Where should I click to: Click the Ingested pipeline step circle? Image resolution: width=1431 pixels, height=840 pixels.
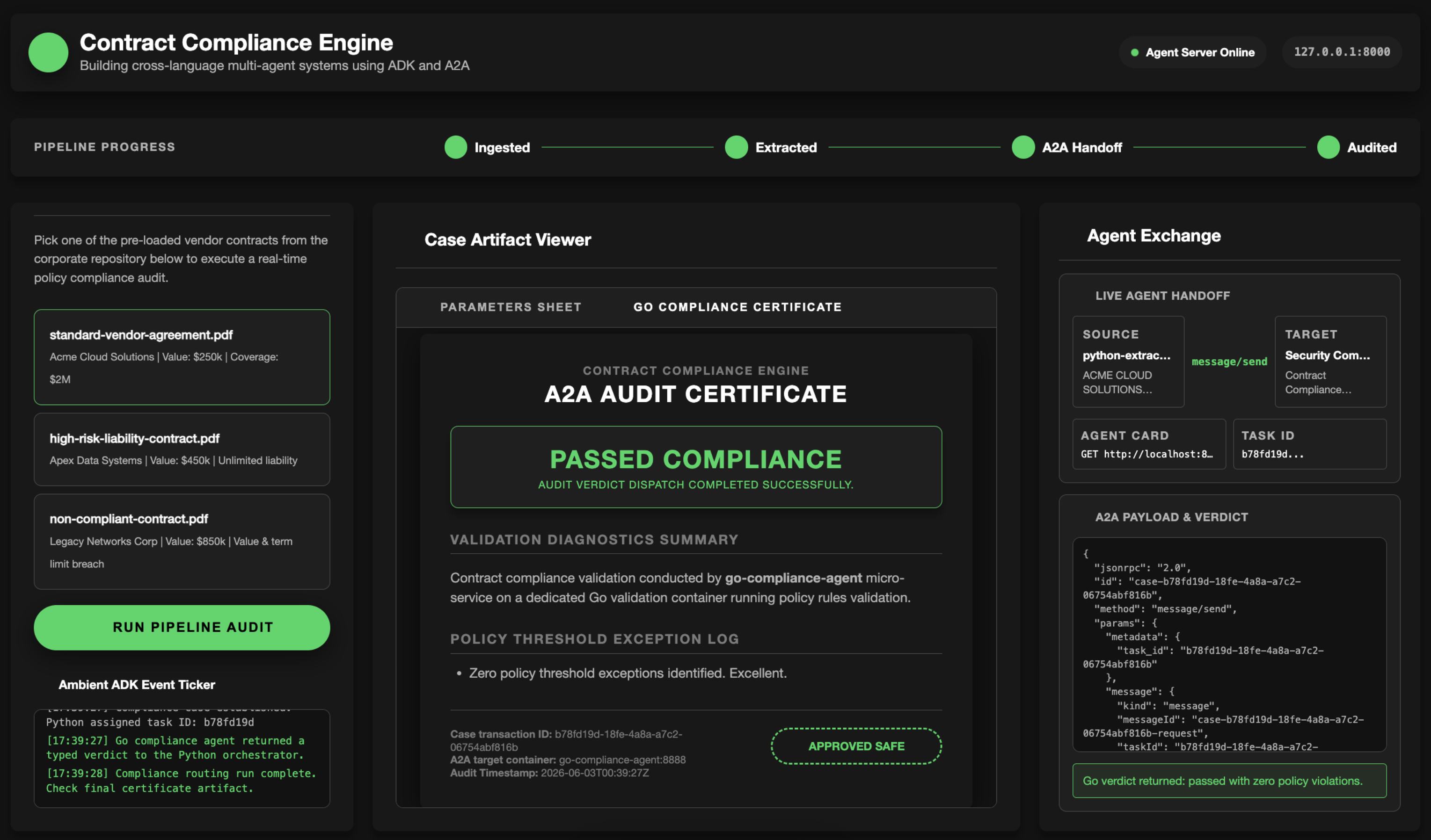(455, 148)
